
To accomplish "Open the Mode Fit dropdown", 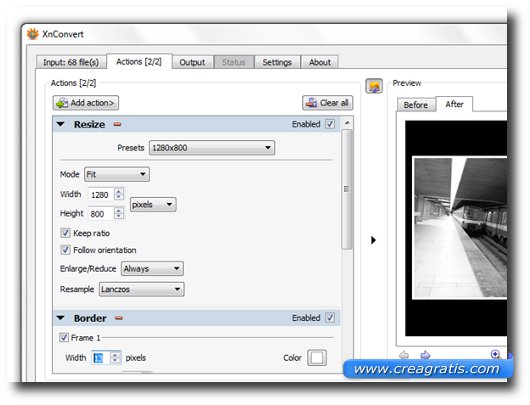I will [x=117, y=174].
